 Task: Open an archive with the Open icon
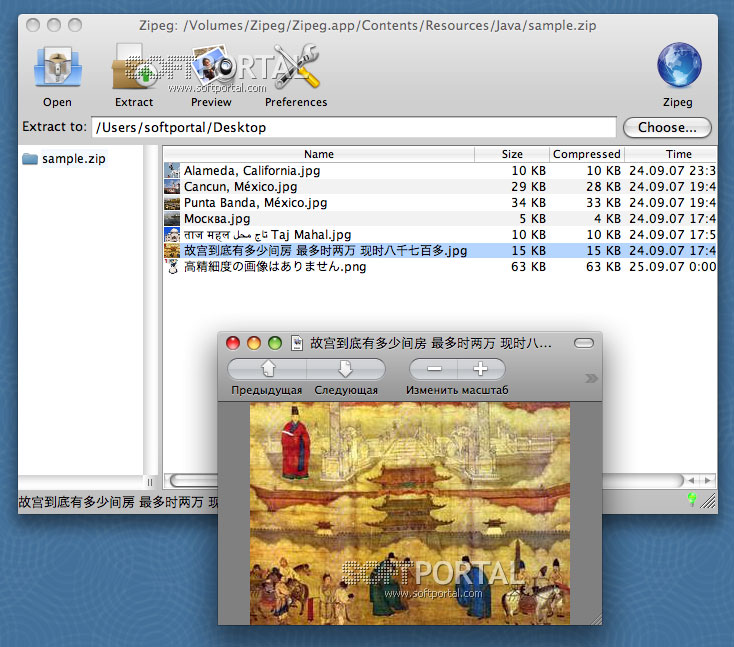(58, 67)
